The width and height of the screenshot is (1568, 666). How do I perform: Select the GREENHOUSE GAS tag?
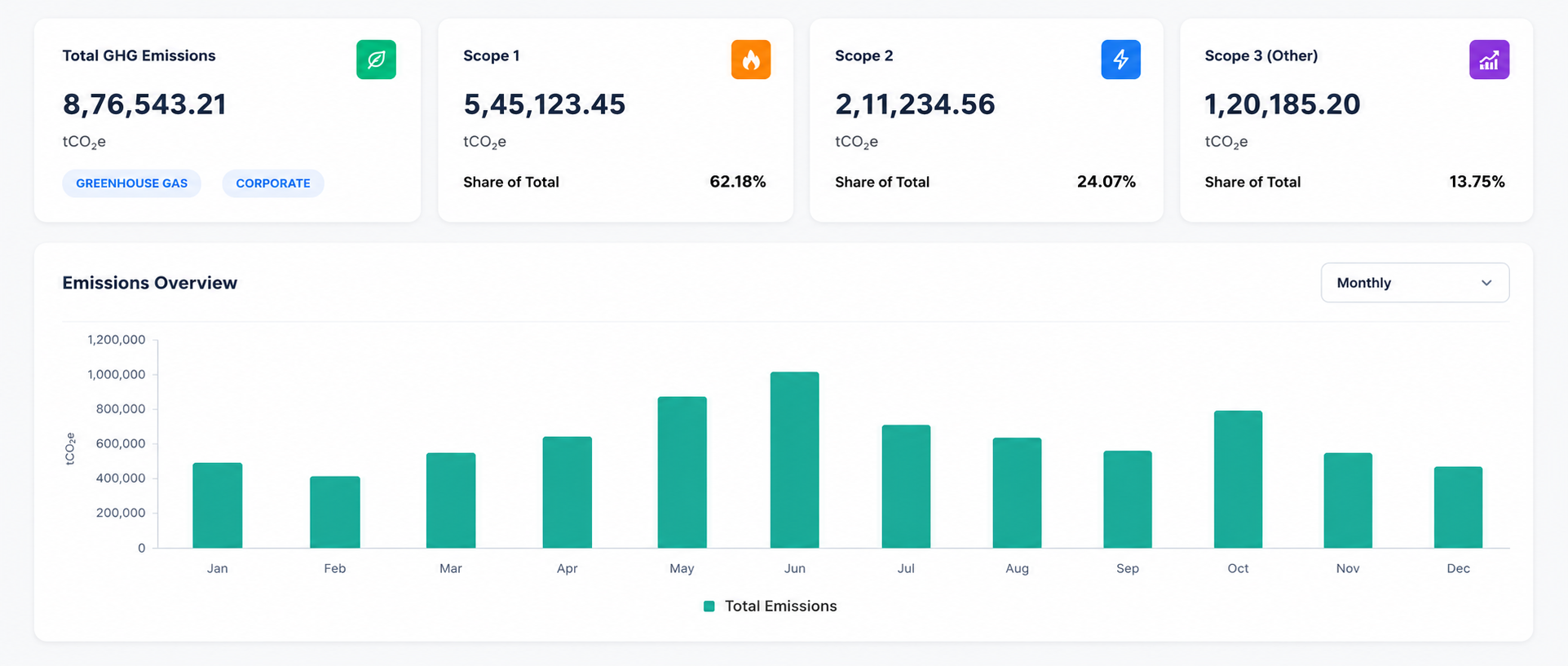pyautogui.click(x=132, y=183)
